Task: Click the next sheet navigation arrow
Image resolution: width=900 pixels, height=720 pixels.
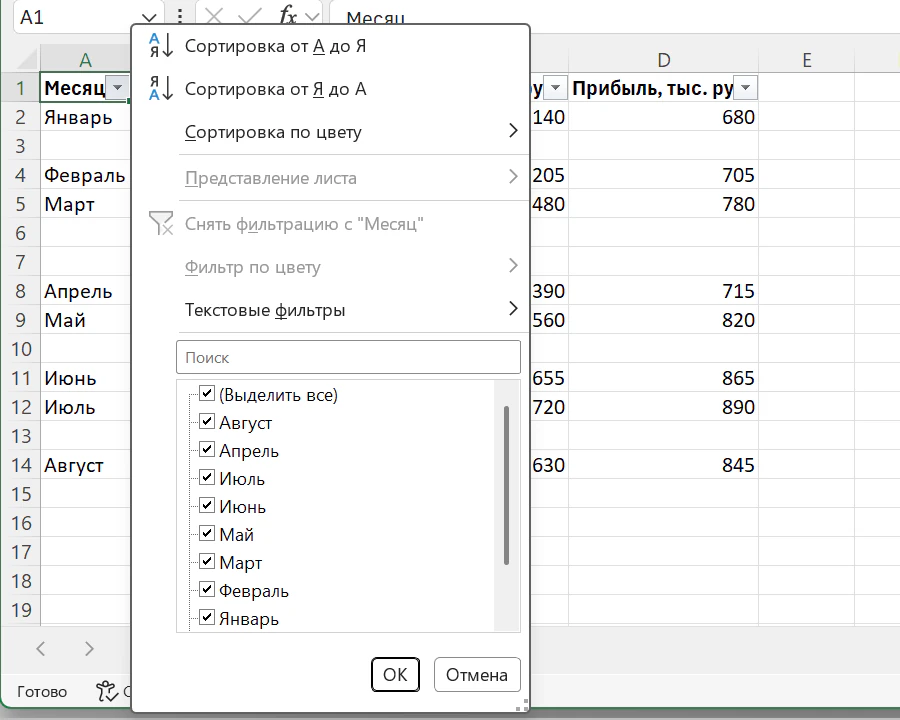Action: (89, 649)
